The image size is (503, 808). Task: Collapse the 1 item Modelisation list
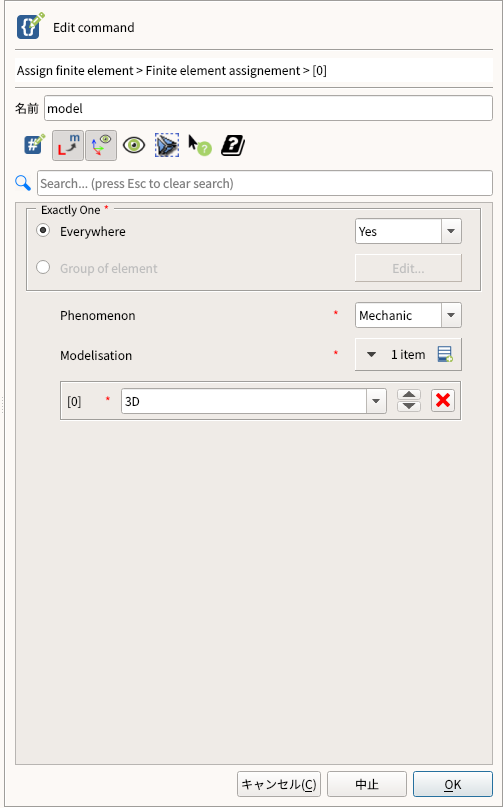[371, 355]
